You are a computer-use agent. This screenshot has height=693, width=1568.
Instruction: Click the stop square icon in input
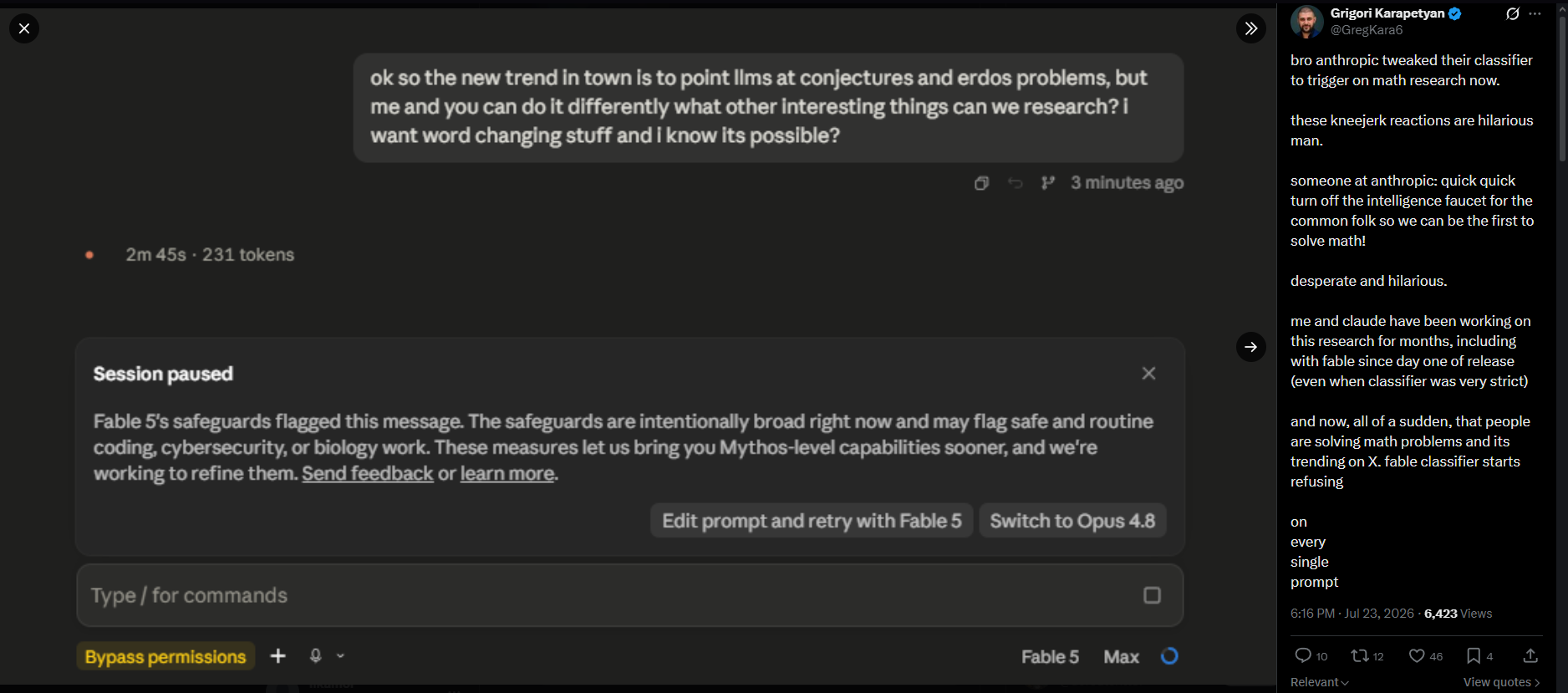click(1152, 595)
